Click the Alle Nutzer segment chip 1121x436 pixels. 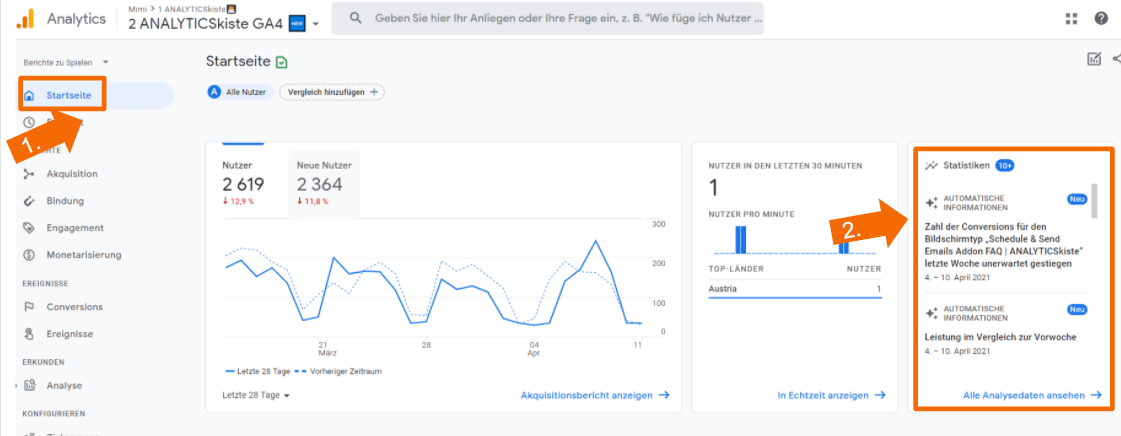pos(240,92)
